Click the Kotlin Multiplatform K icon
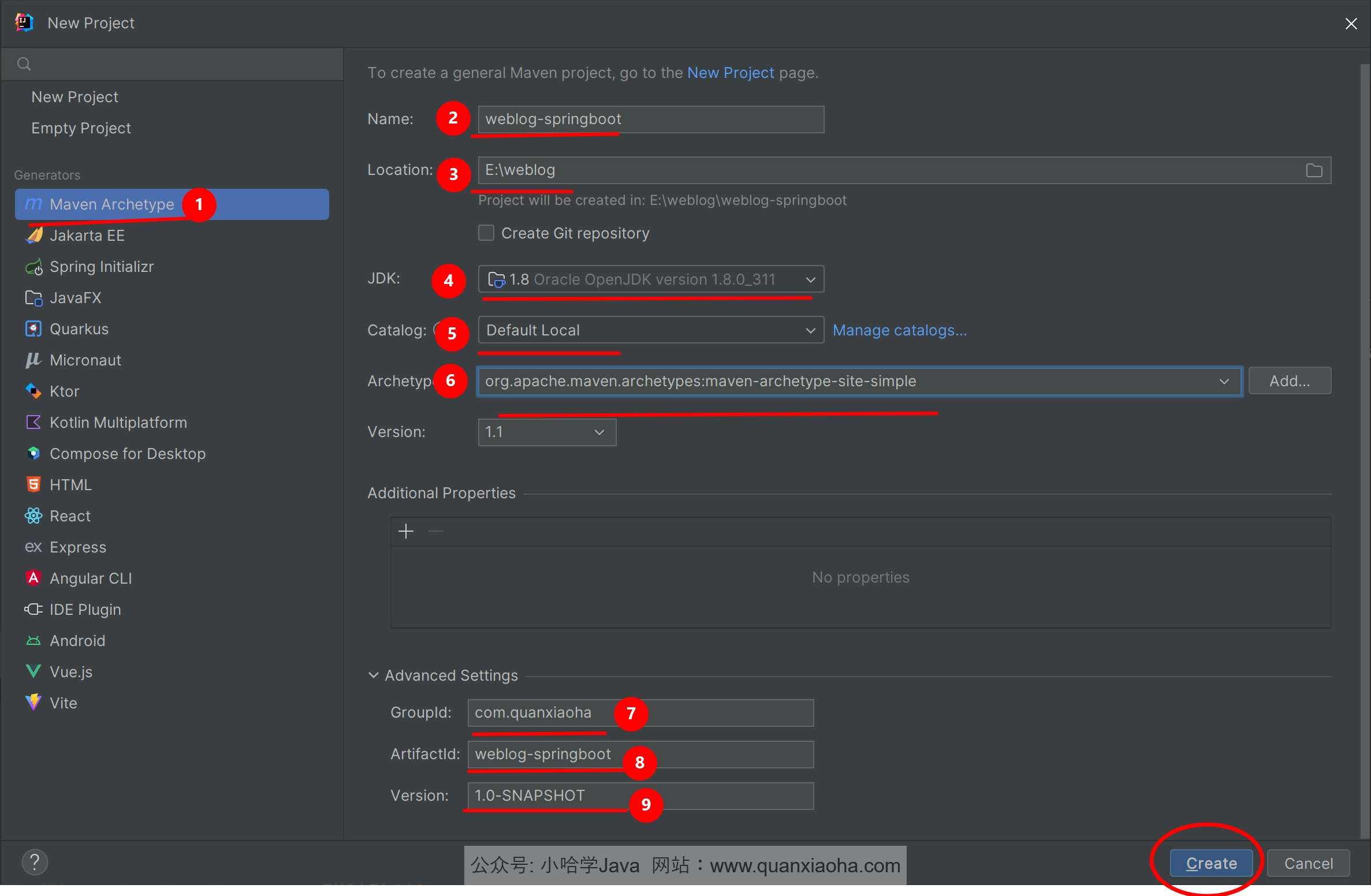Viewport: 1371px width, 896px height. (34, 422)
